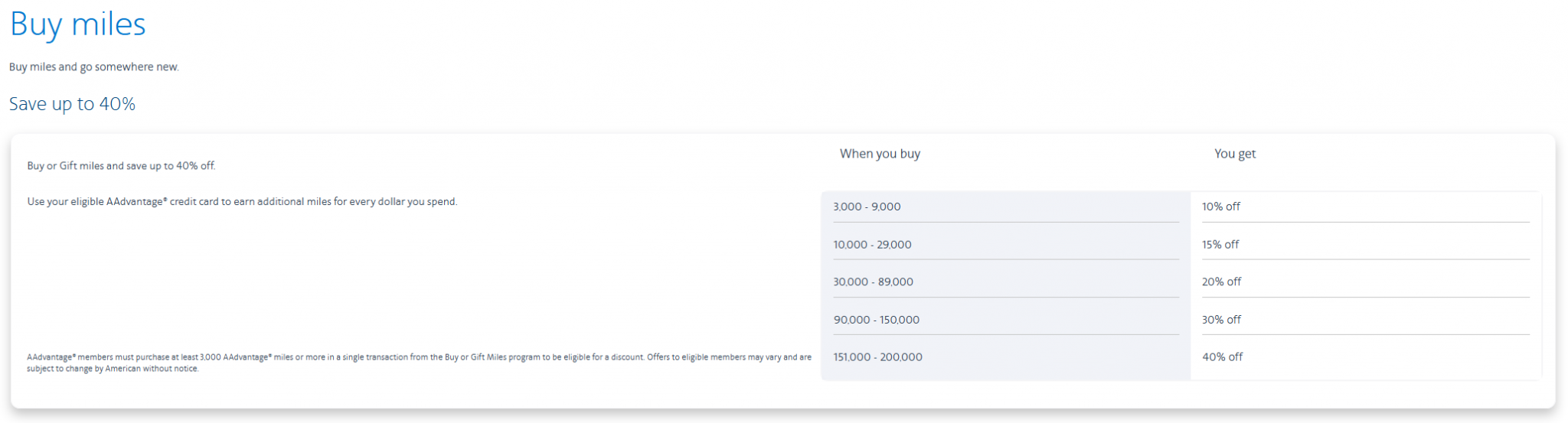Click the "15% off" discount cell
This screenshot has width=1568, height=423.
1220,245
